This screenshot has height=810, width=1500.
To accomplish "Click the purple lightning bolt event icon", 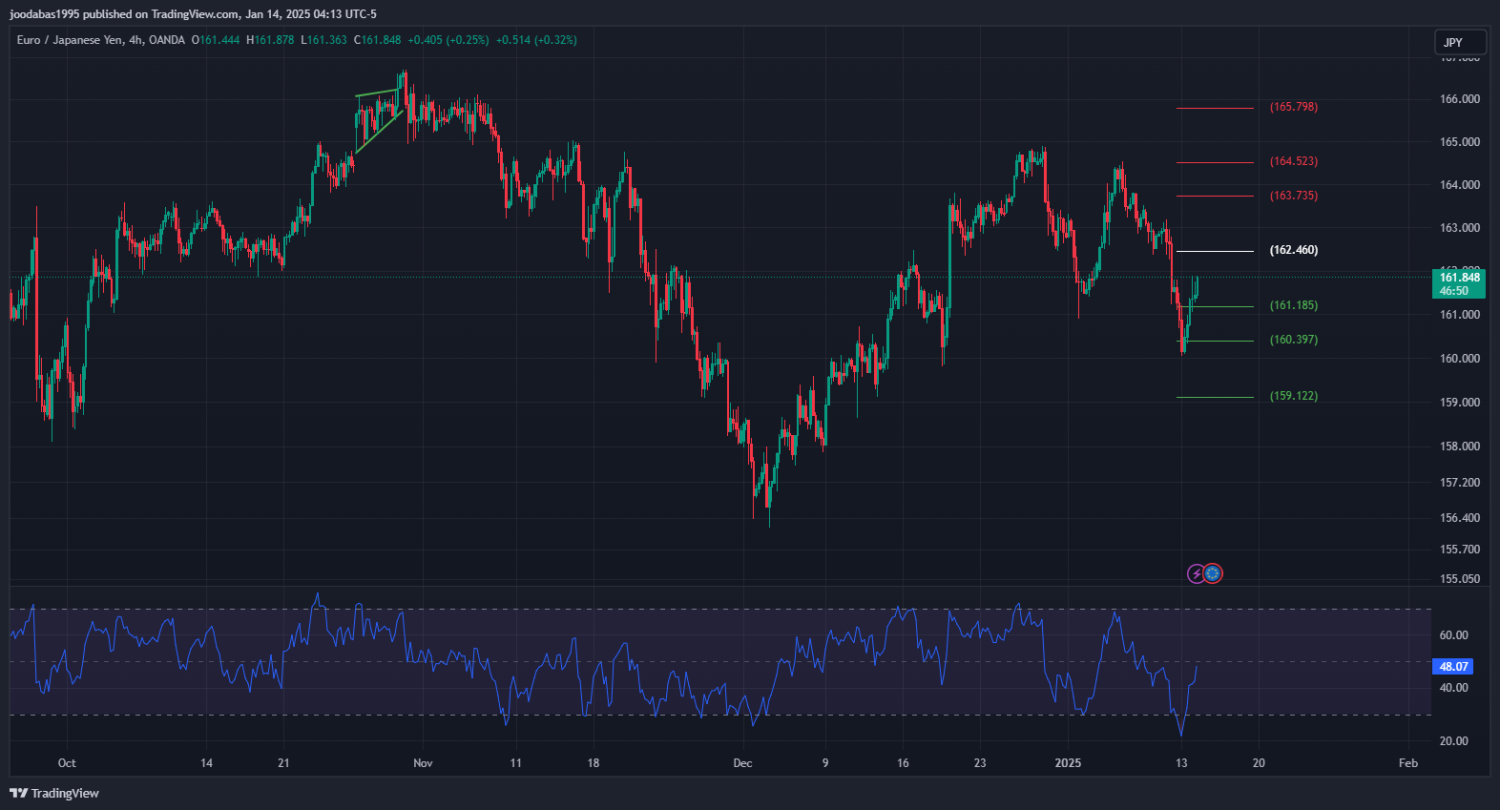I will click(x=1196, y=573).
